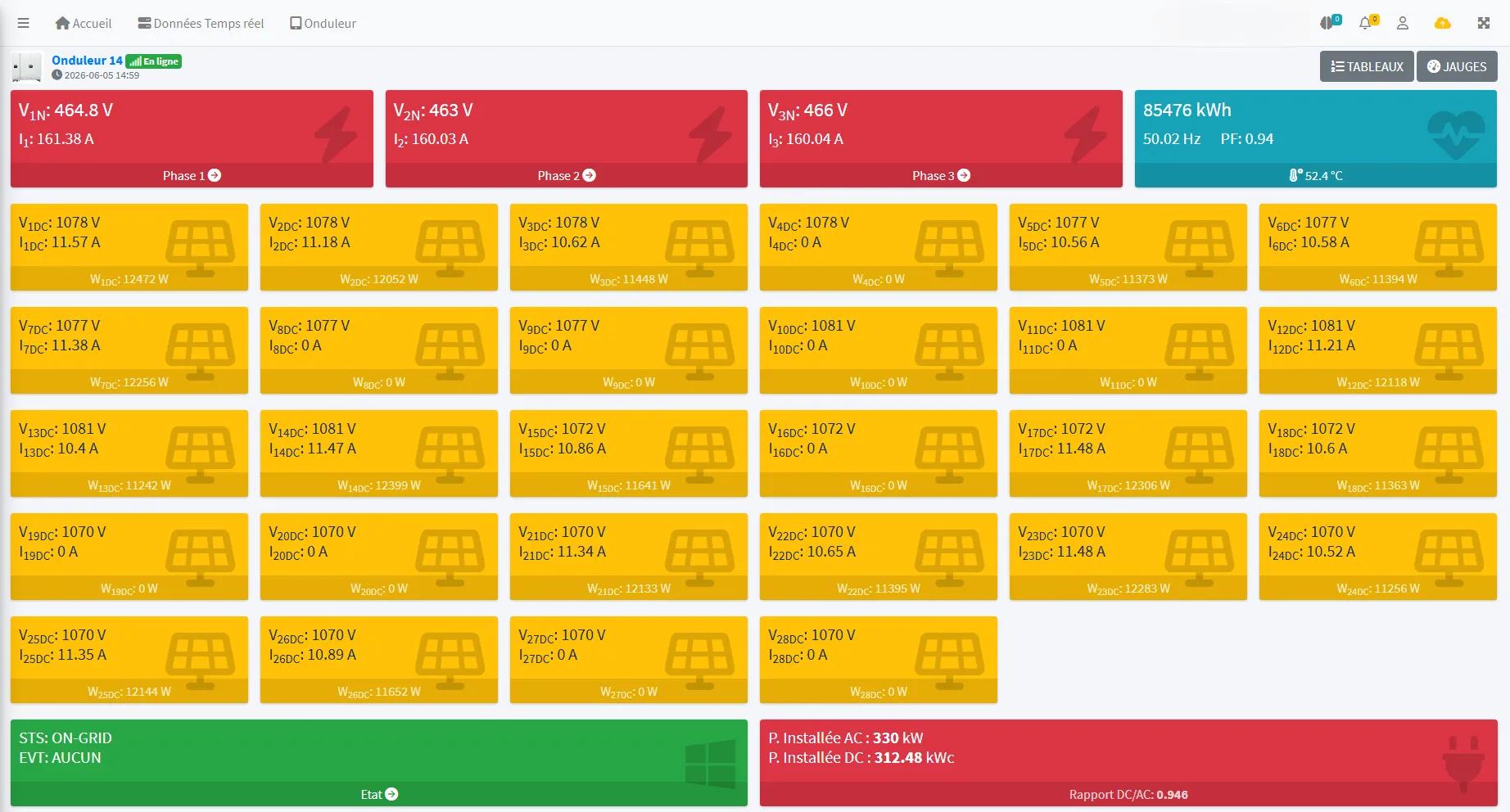Expand Phase 3 details arrow

[x=964, y=175]
